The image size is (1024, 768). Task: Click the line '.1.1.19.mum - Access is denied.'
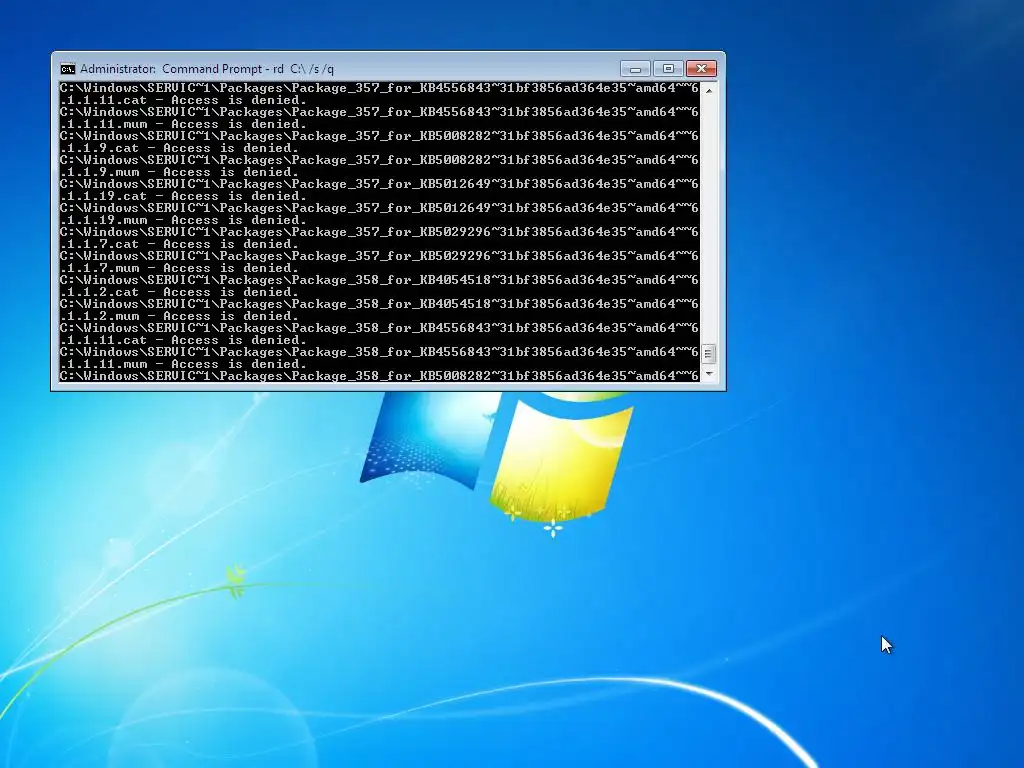tap(183, 220)
